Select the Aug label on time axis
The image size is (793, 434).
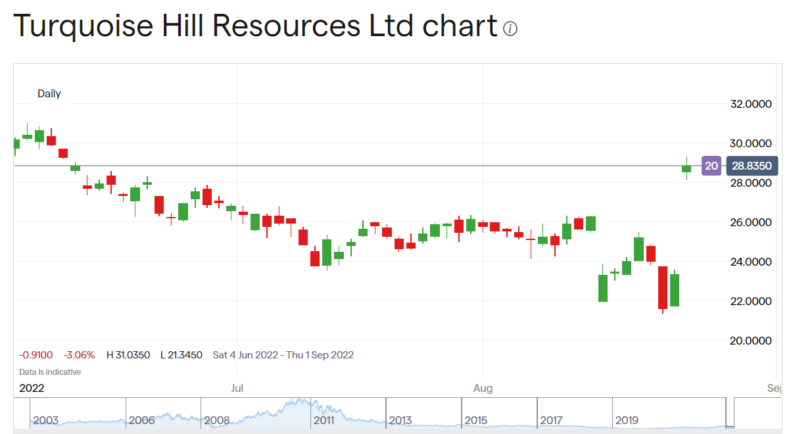pyautogui.click(x=482, y=388)
